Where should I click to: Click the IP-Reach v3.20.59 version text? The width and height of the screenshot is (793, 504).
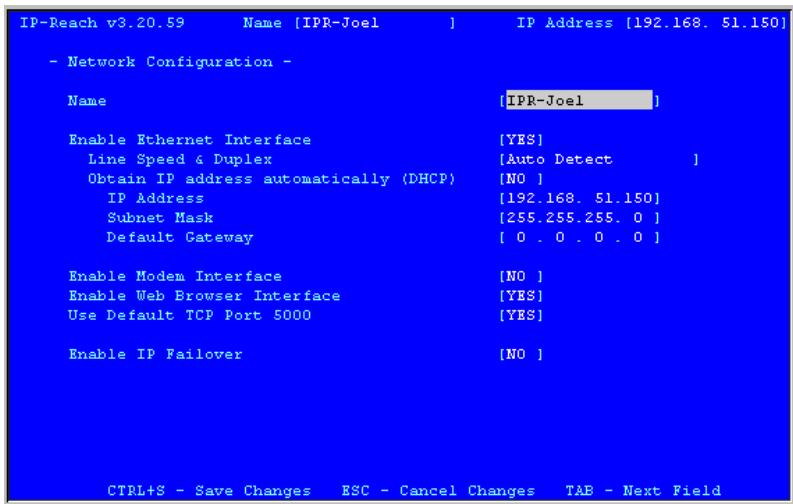tap(102, 23)
